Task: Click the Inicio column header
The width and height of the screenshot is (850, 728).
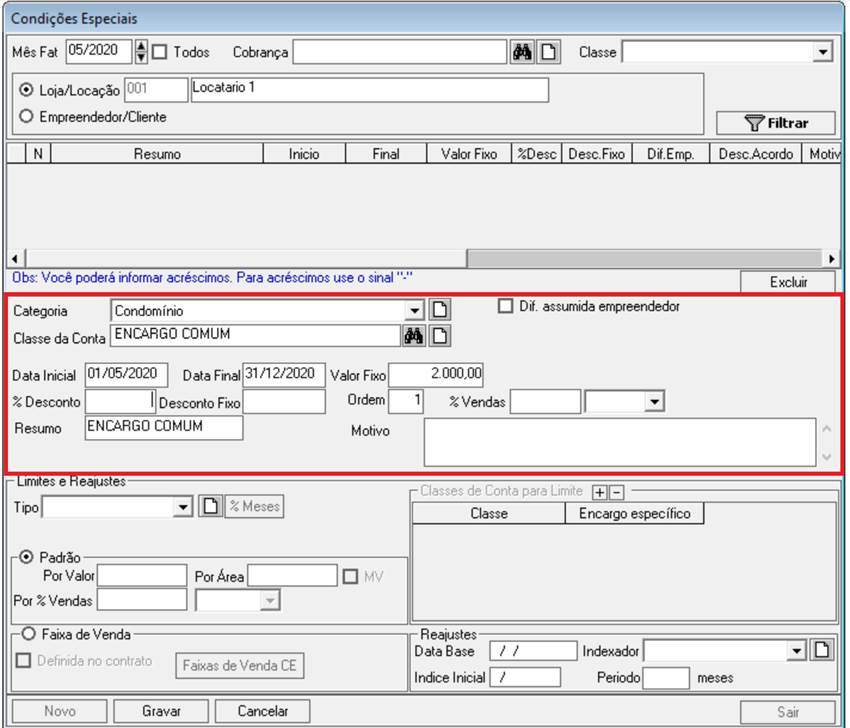Action: click(x=304, y=154)
